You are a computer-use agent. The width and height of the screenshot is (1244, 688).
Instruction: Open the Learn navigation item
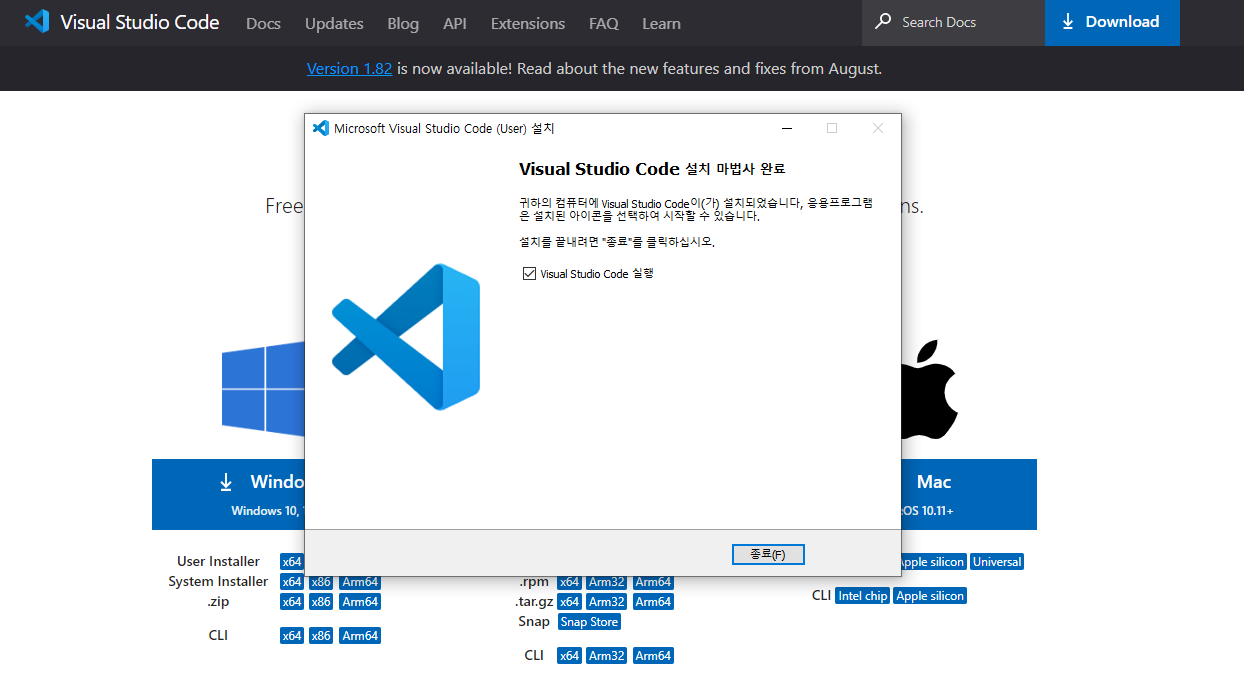pos(661,23)
